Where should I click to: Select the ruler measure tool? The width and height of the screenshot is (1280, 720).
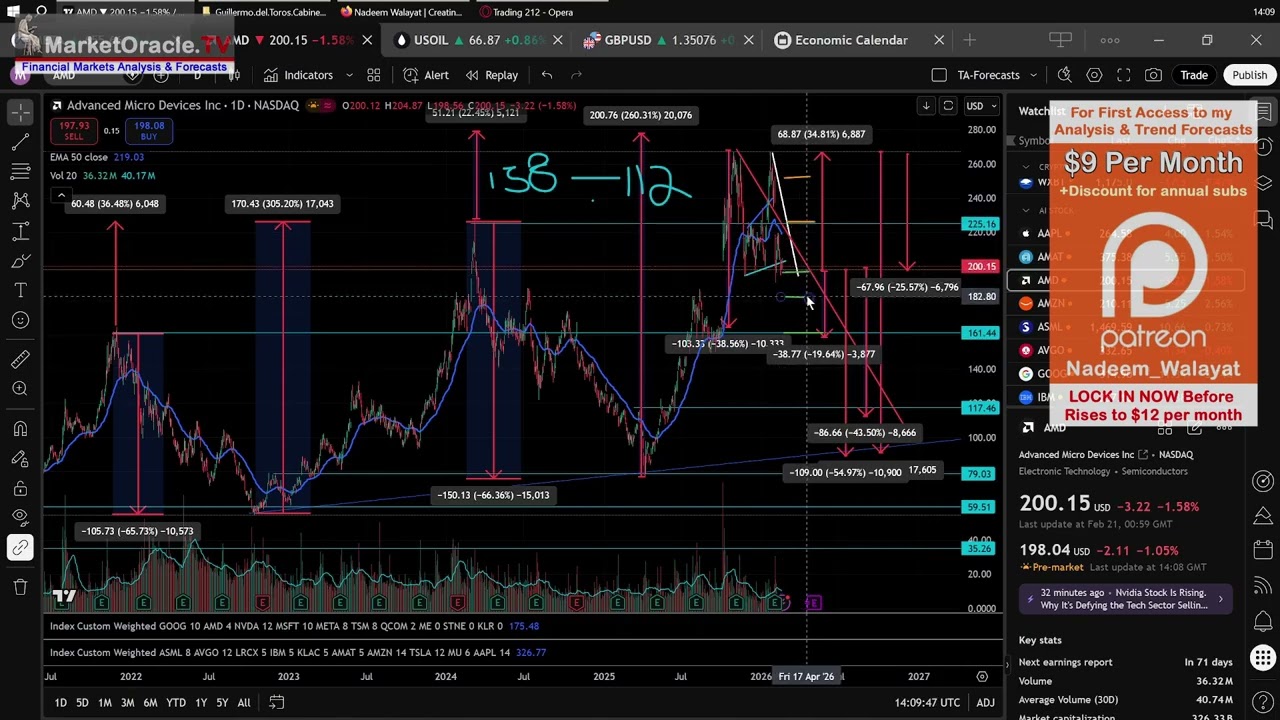click(20, 359)
